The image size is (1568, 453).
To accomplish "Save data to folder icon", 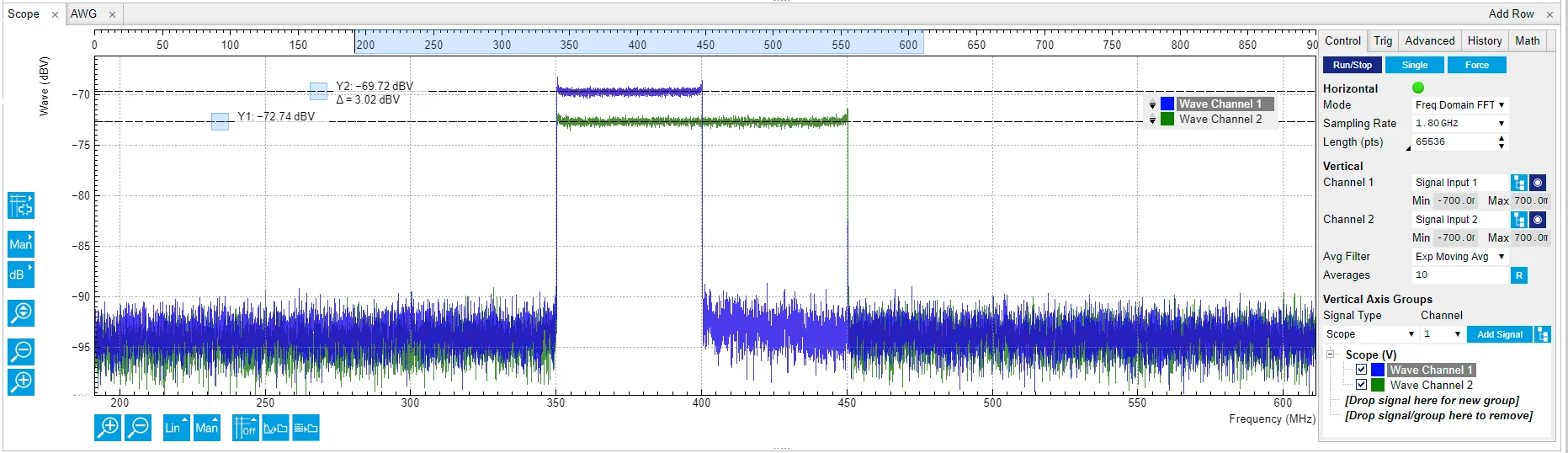I will point(306,428).
